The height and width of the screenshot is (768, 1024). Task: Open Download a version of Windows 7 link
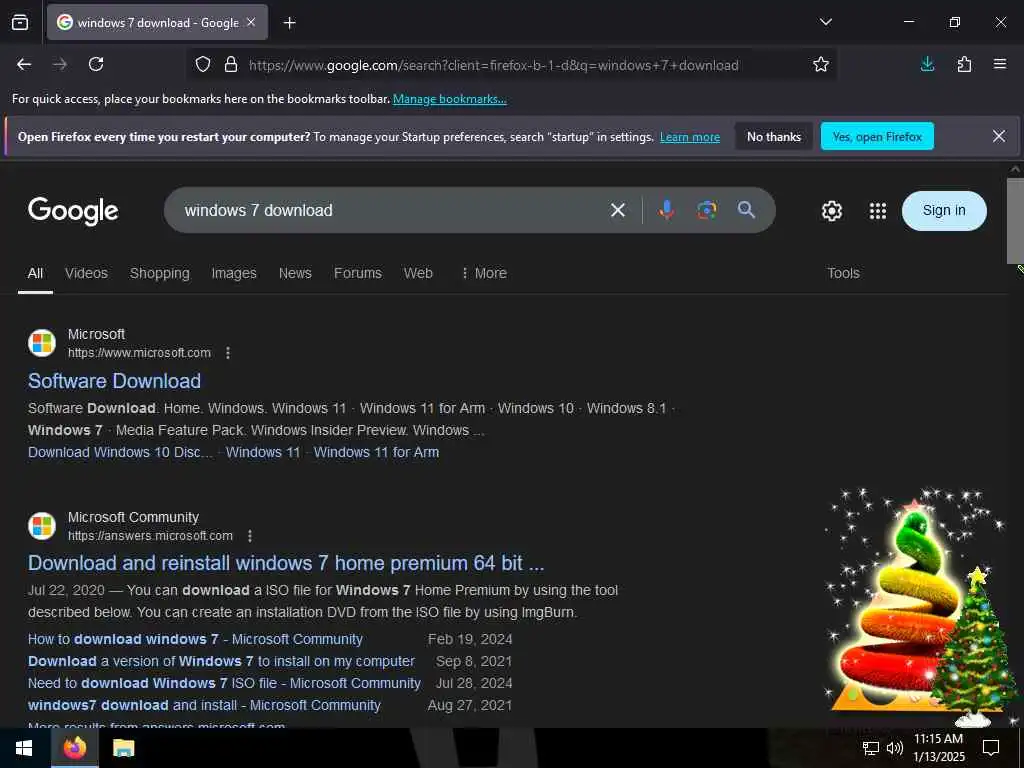(221, 661)
